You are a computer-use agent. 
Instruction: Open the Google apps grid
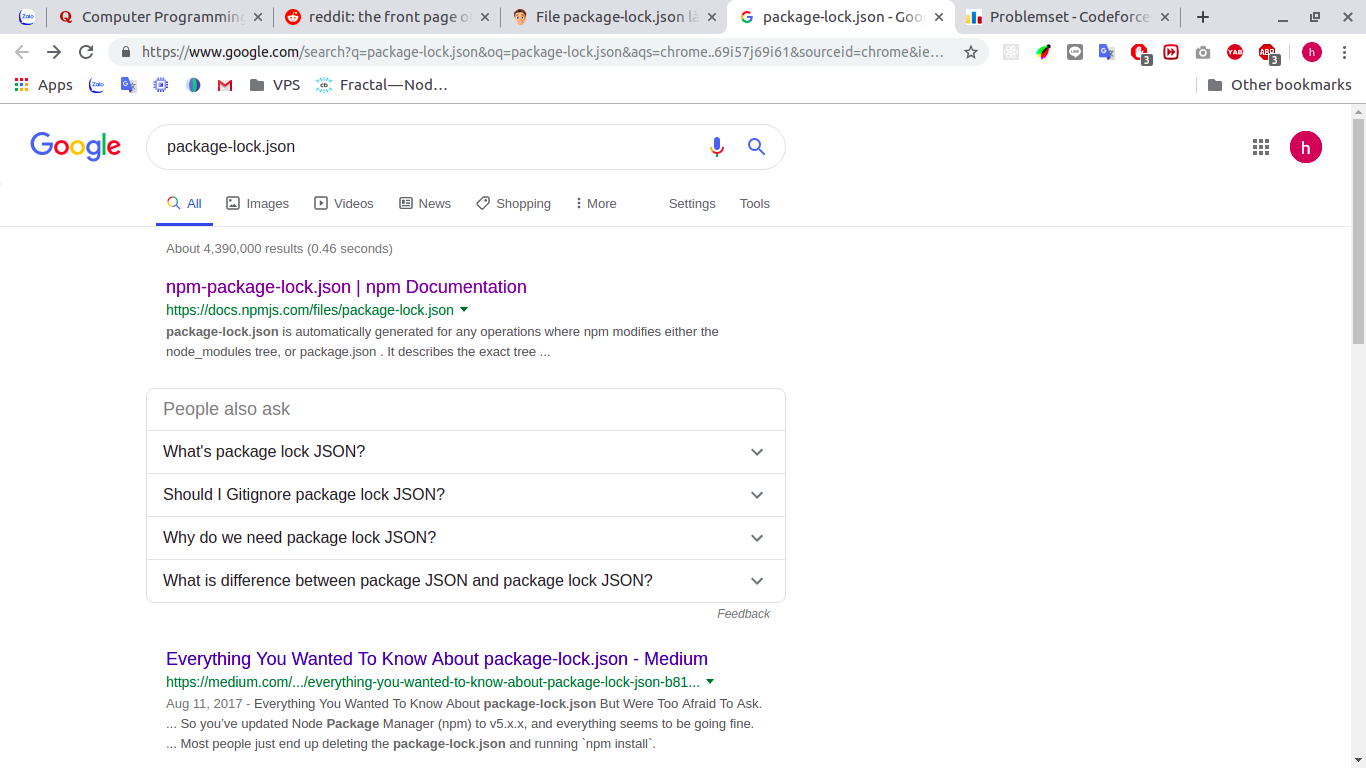(x=1261, y=147)
